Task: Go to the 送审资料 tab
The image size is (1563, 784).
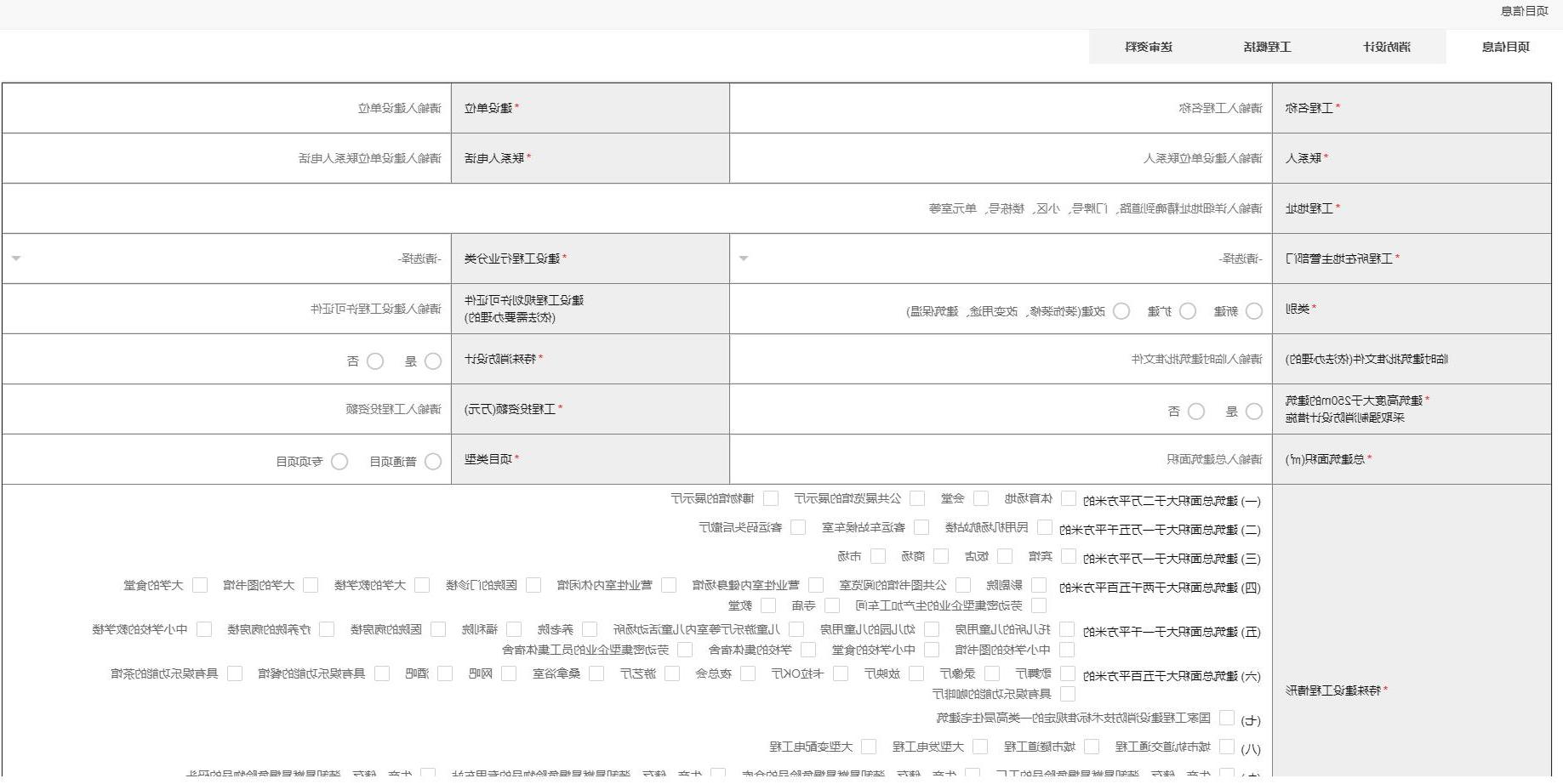Action: 1149,47
